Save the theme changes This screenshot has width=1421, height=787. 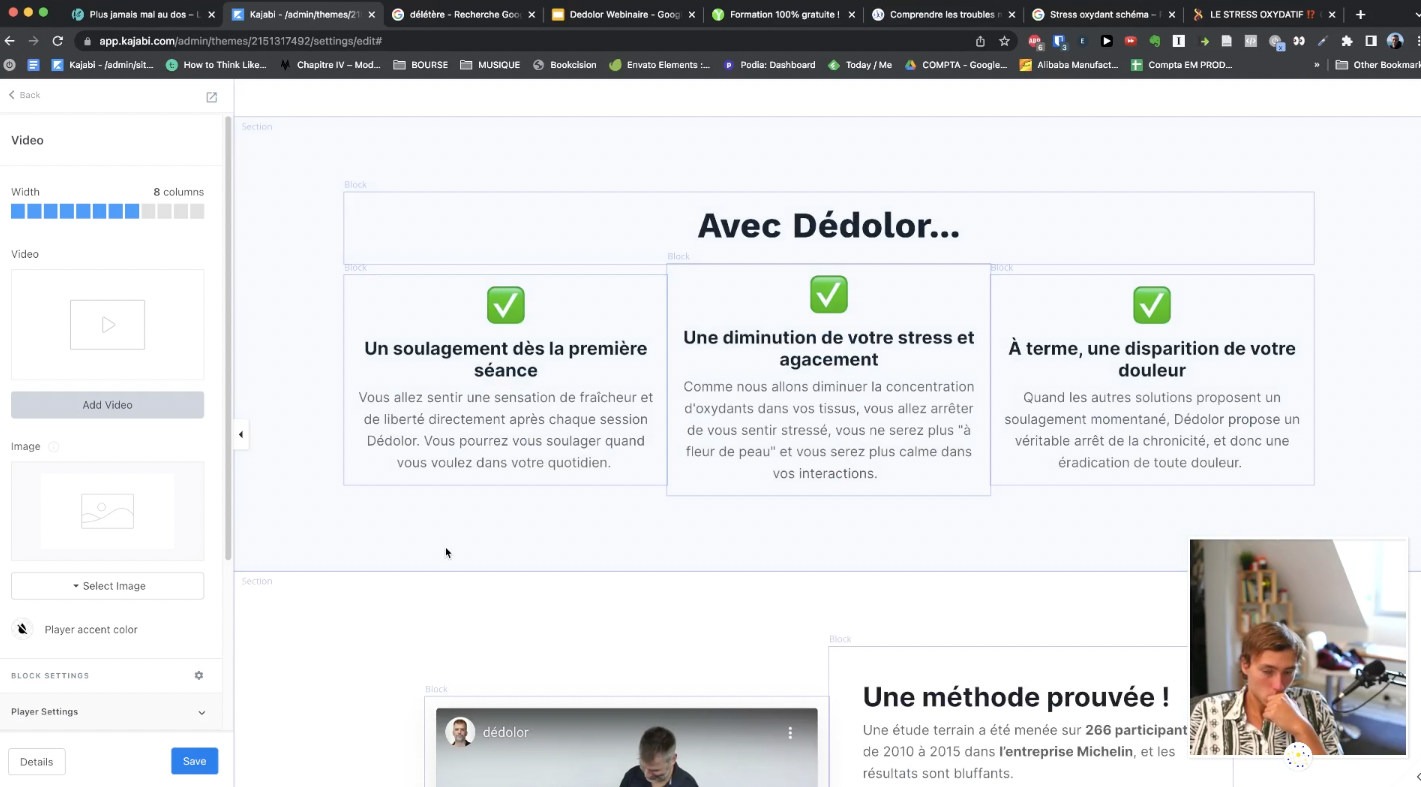coord(194,762)
